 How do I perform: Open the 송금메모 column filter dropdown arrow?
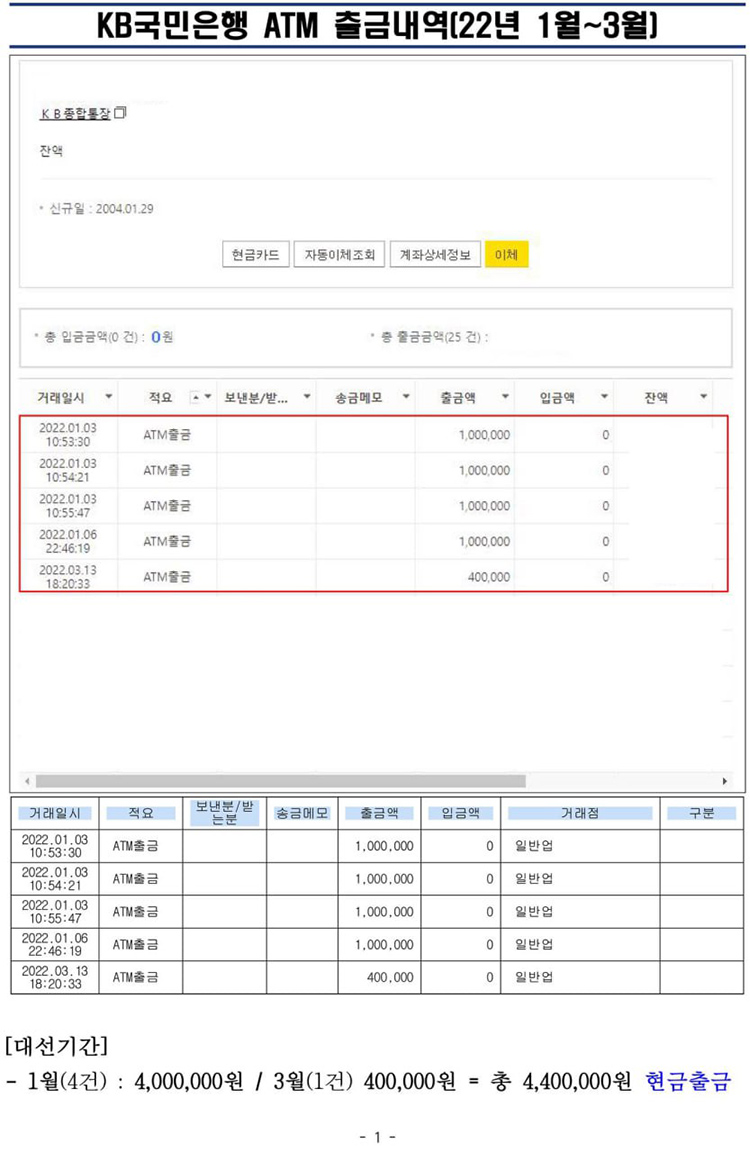pyautogui.click(x=405, y=397)
